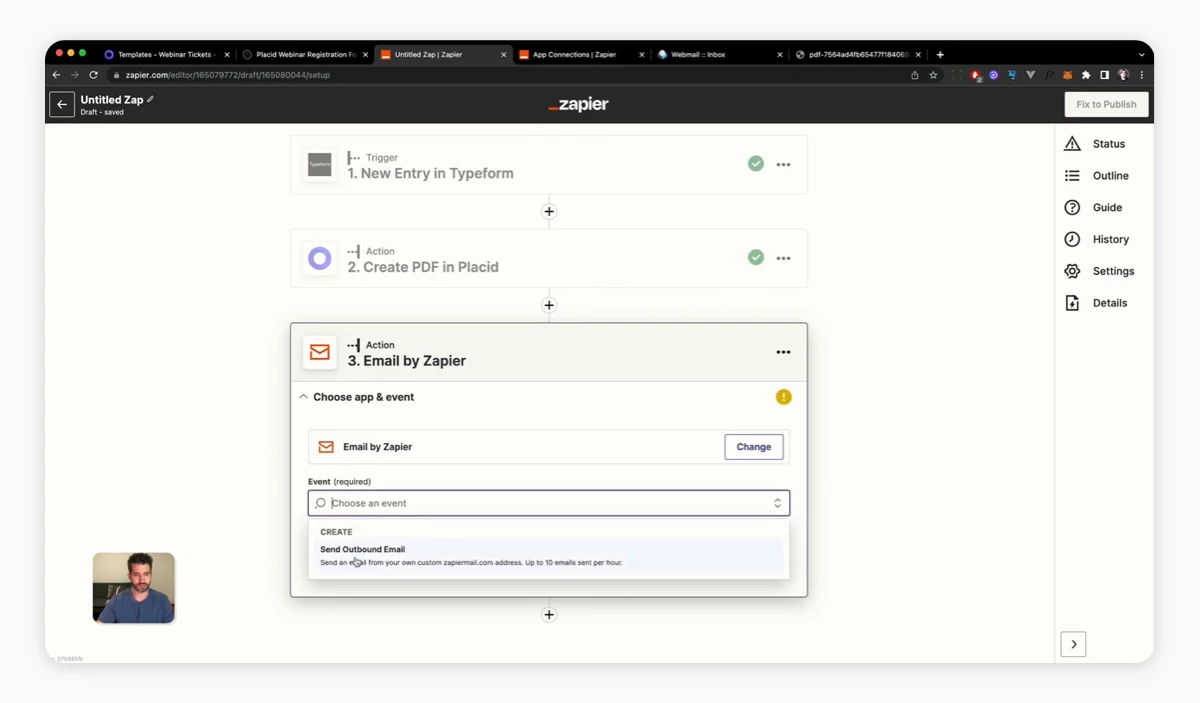Viewport: 1200px width, 703px height.
Task: Open the Settings panel
Action: coord(1099,271)
